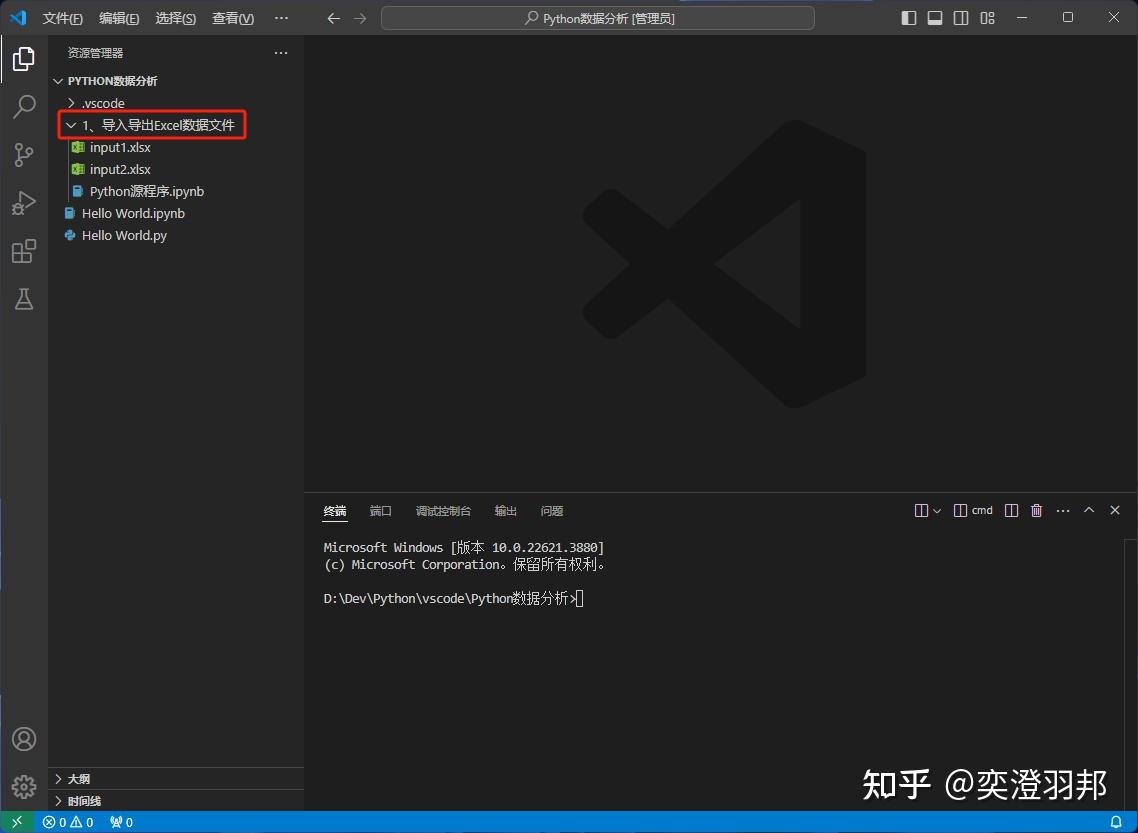Toggle maximize the panel with chevron up
This screenshot has width=1138, height=833.
coord(1089,510)
